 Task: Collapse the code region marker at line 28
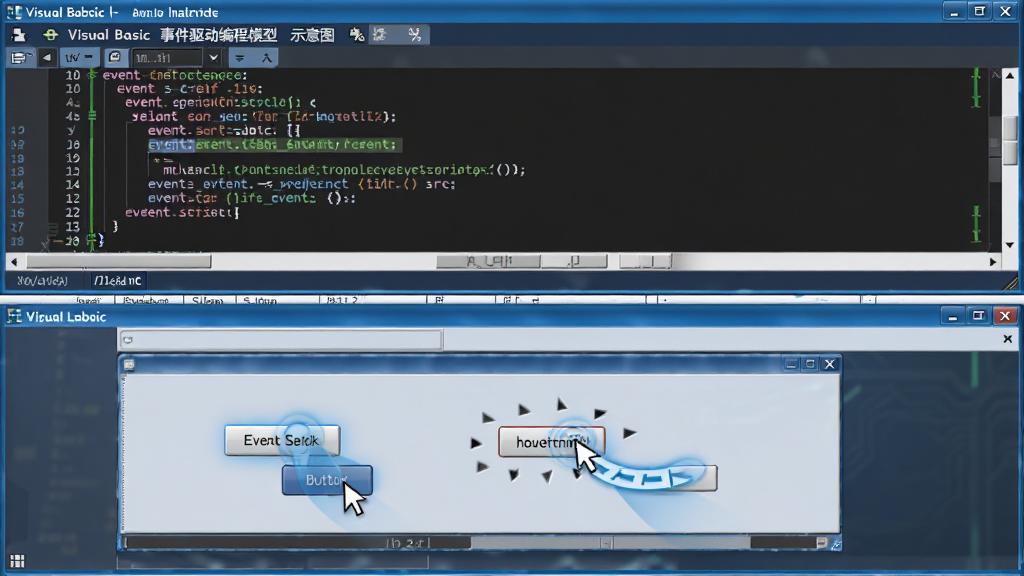(92, 240)
